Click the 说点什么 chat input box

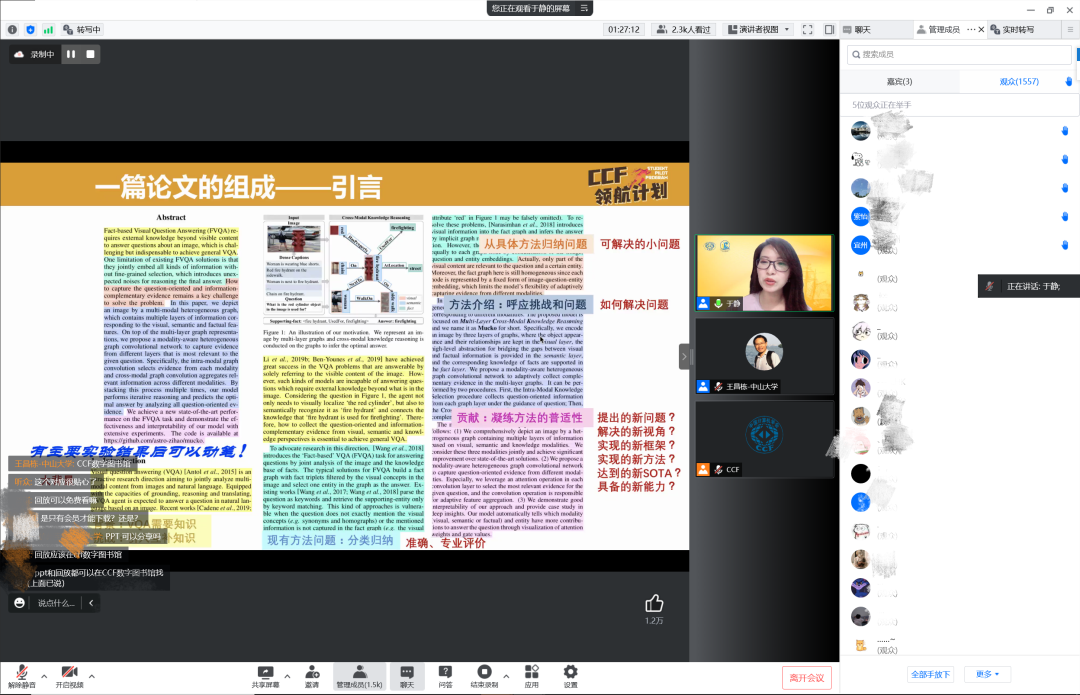(56, 603)
